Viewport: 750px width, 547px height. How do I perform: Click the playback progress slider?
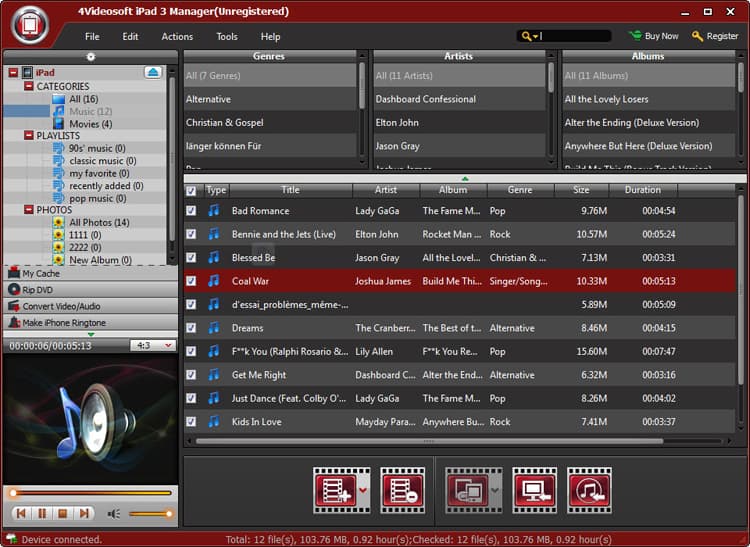coord(90,492)
